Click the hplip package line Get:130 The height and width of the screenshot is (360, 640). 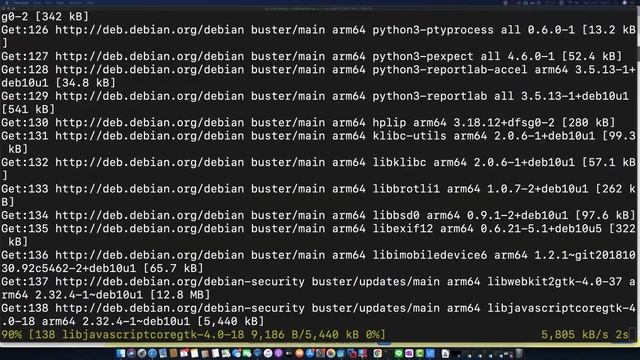click(308, 122)
